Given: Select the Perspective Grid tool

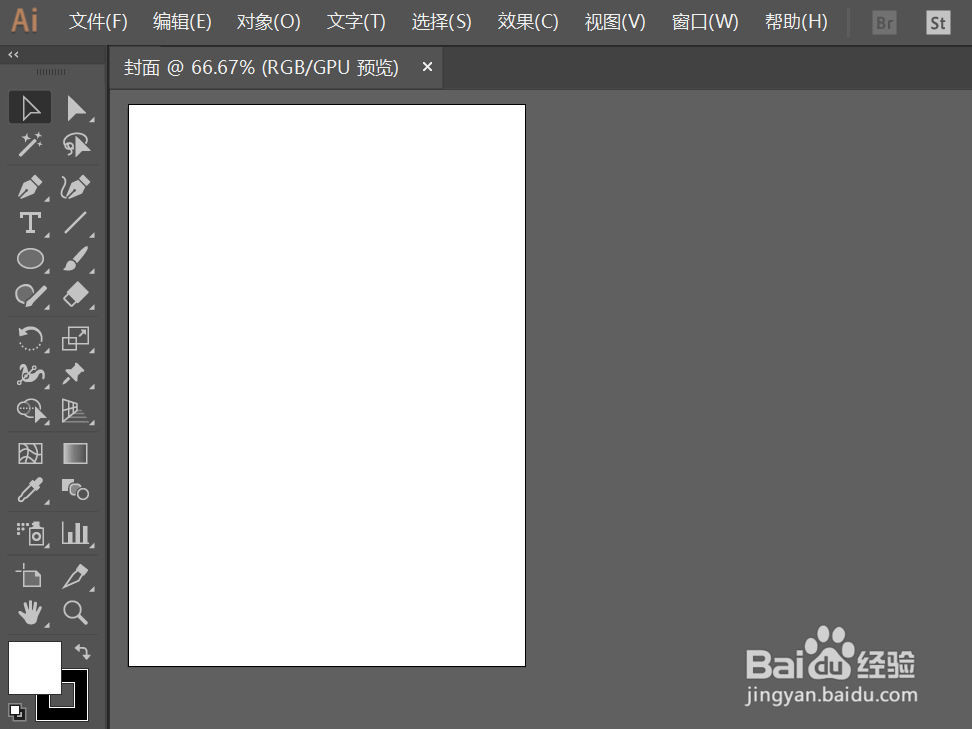Looking at the screenshot, I should (76, 410).
